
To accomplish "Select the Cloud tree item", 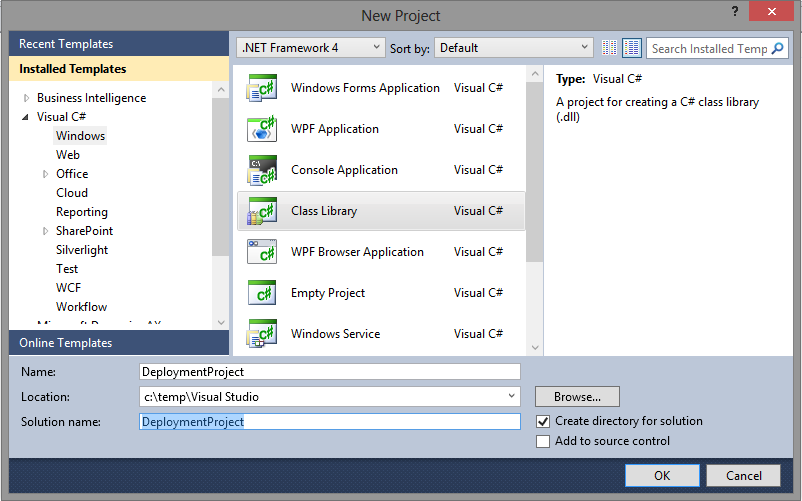I will (72, 193).
